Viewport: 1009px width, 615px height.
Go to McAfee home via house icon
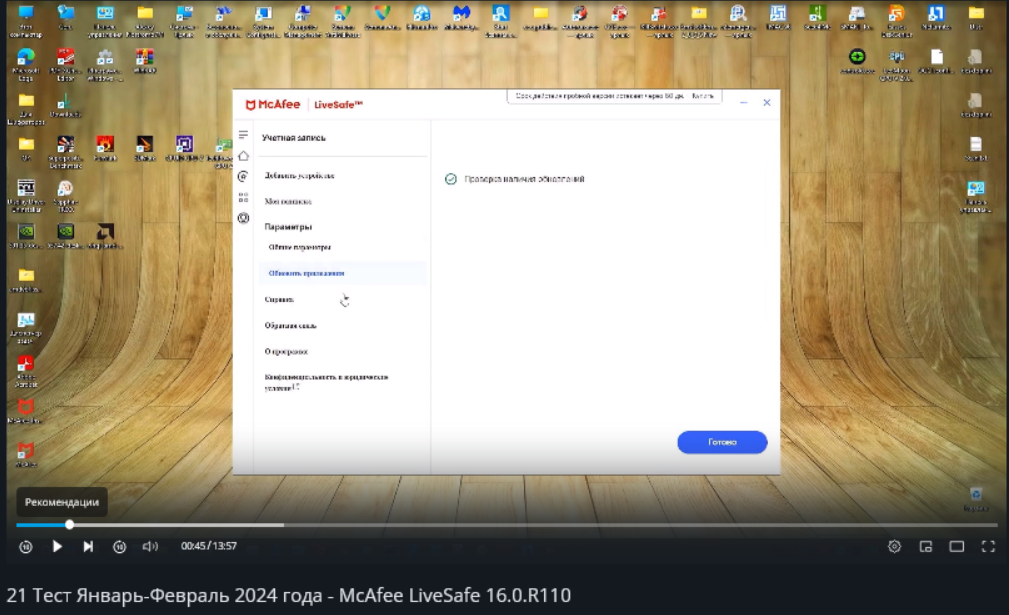[x=243, y=156]
